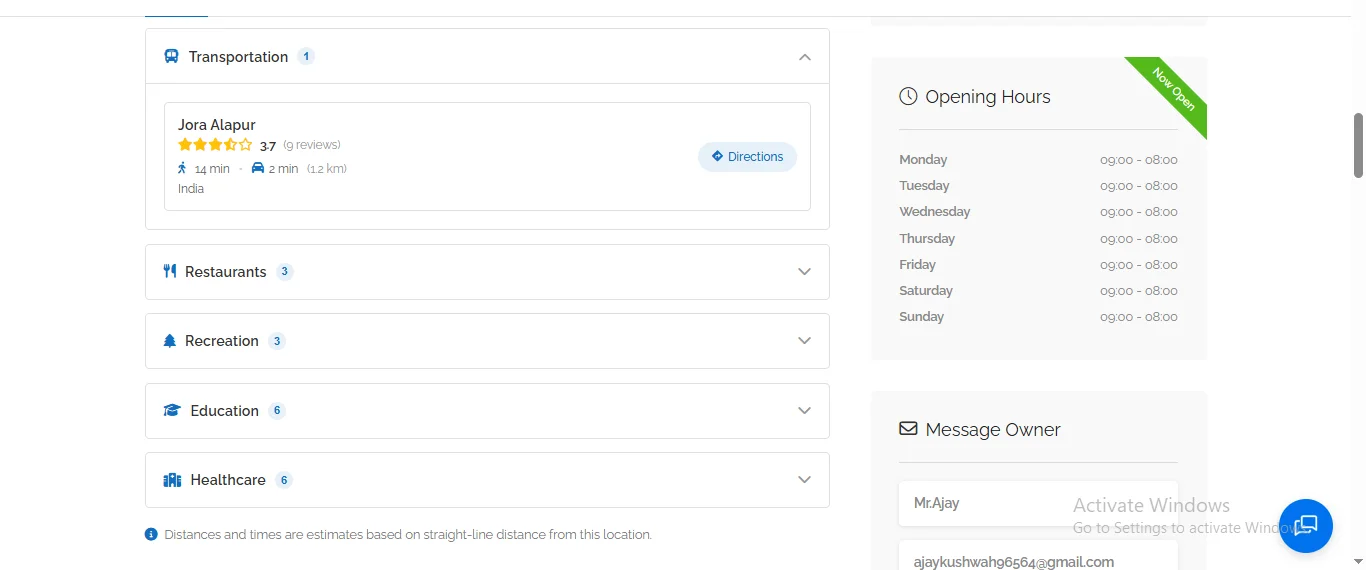Image resolution: width=1366 pixels, height=570 pixels.
Task: Click the Opening Hours clock icon
Action: (908, 96)
